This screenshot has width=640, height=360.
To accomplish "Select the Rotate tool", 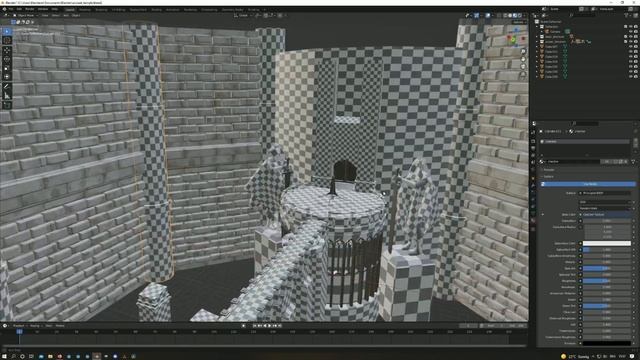I will pos(7,60).
